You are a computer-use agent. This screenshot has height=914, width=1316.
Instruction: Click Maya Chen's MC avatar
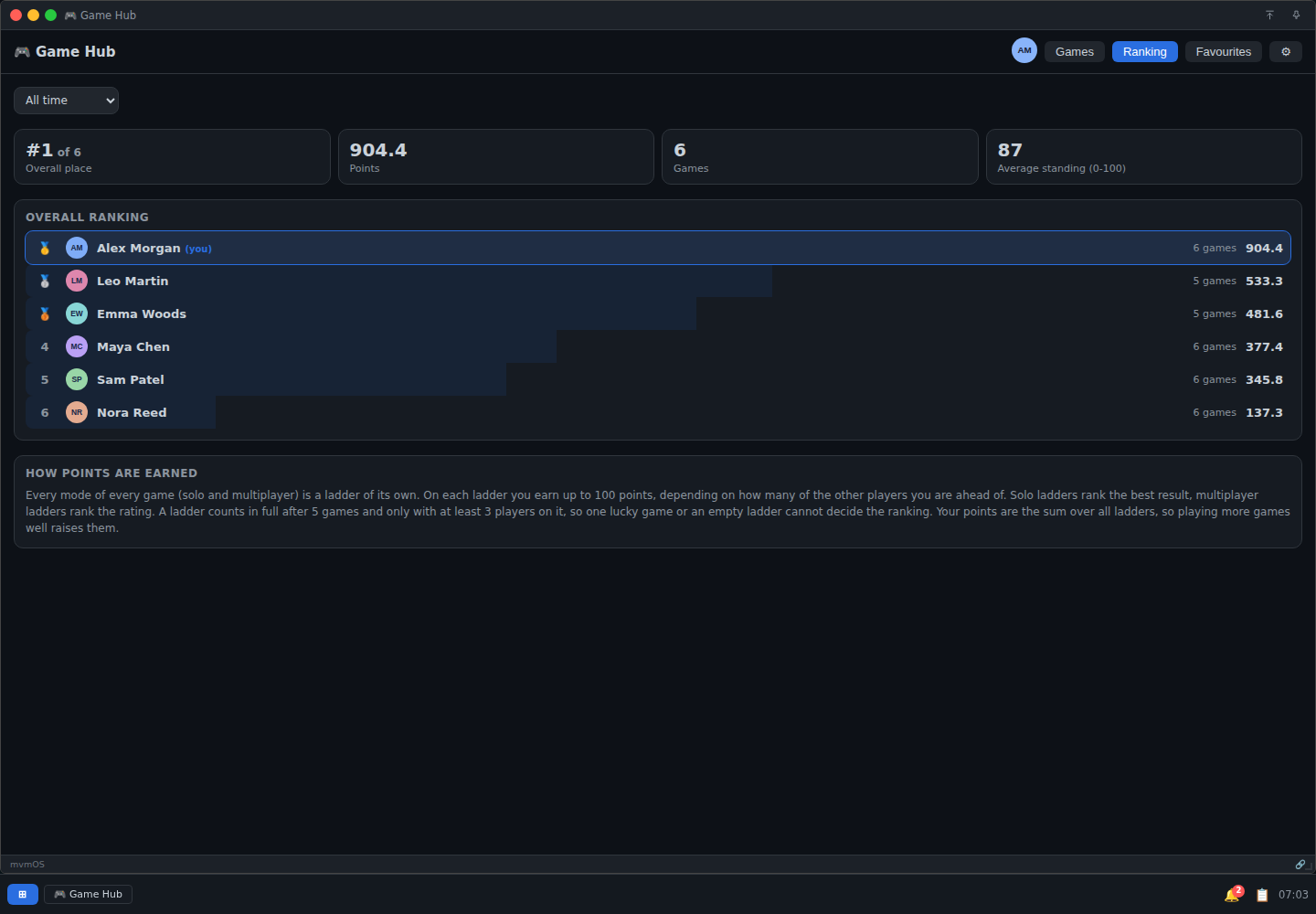77,347
